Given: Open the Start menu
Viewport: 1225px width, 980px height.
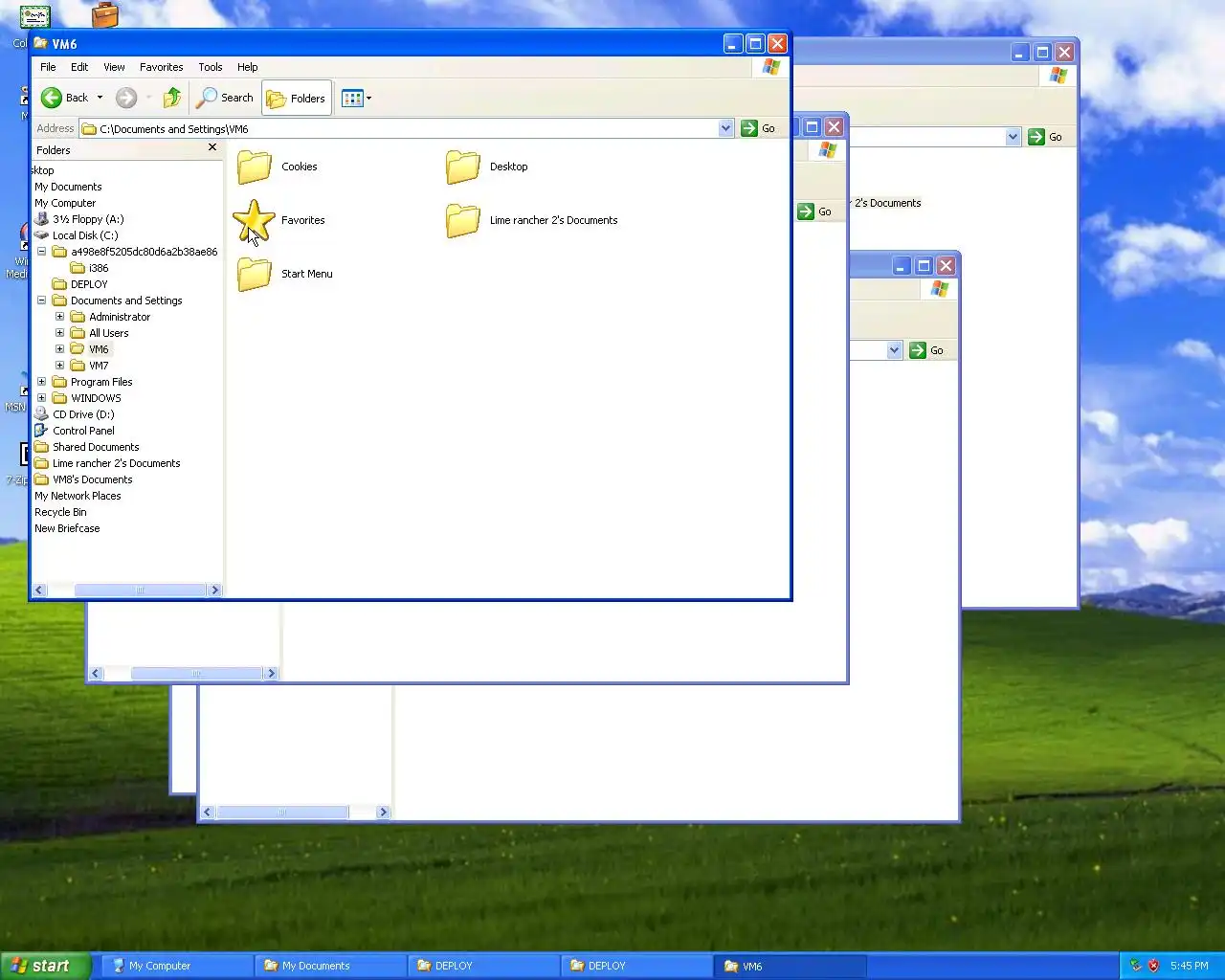Looking at the screenshot, I should click(45, 966).
